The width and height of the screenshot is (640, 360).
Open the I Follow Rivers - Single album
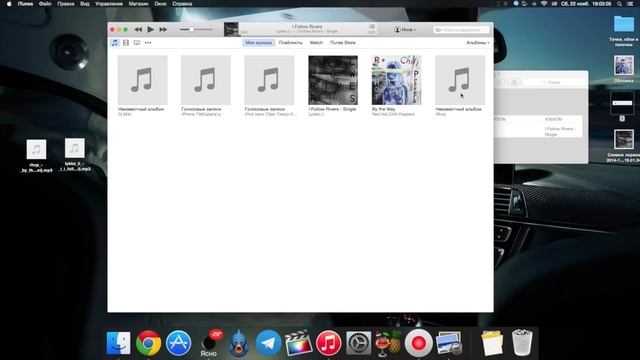tap(333, 80)
